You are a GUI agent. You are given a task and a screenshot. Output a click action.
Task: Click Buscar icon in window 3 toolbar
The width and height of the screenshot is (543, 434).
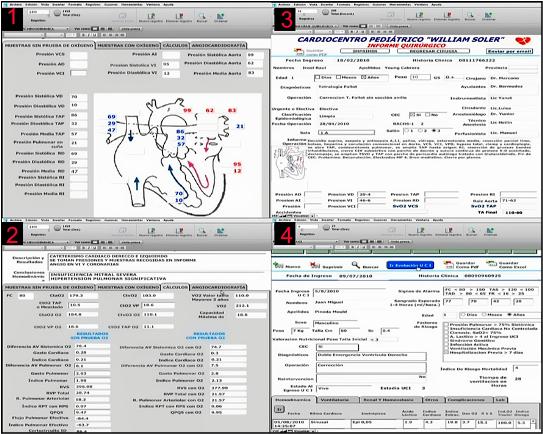point(470,15)
